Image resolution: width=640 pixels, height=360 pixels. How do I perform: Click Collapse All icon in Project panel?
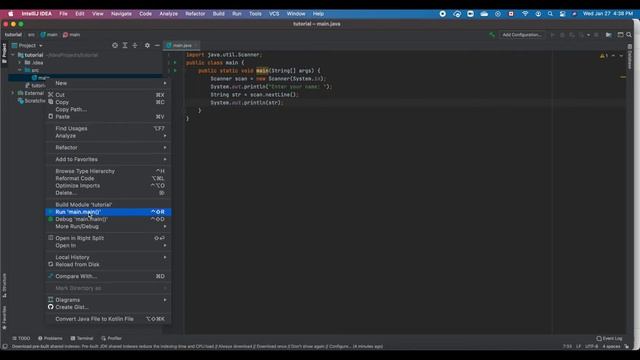coord(135,45)
